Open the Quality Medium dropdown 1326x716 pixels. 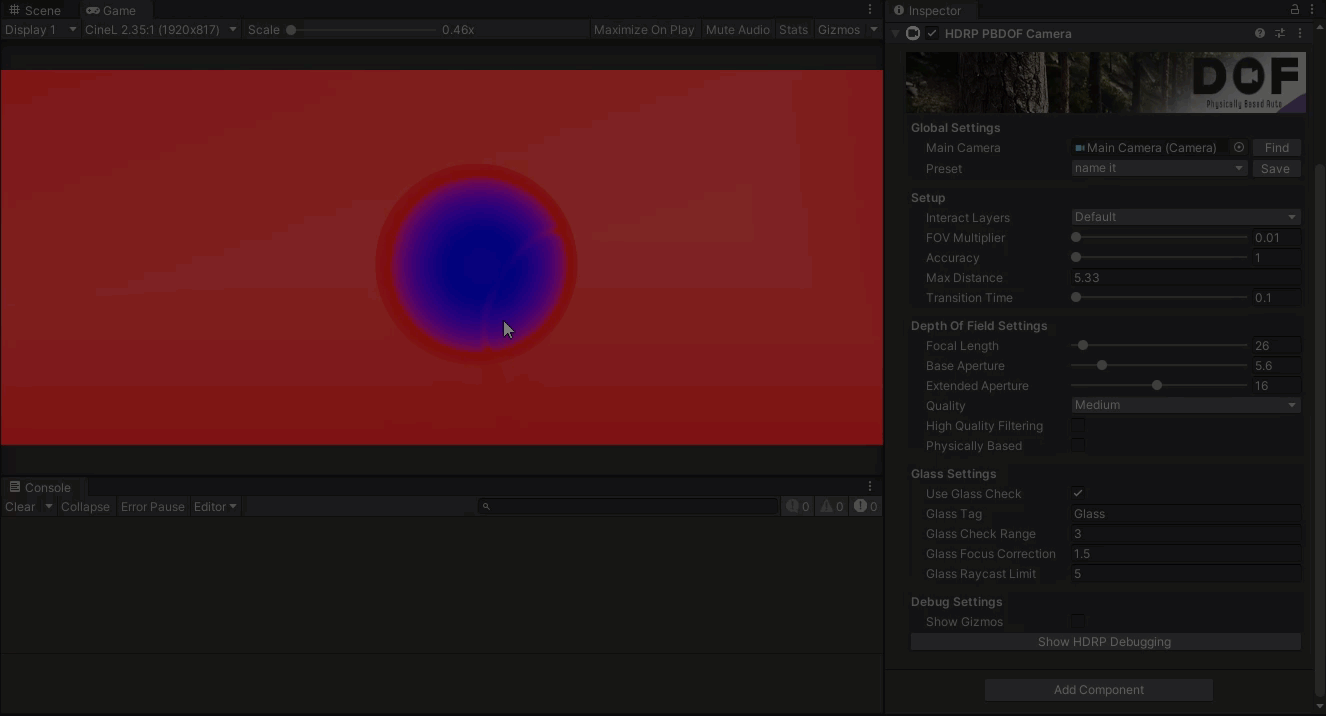[1186, 405]
